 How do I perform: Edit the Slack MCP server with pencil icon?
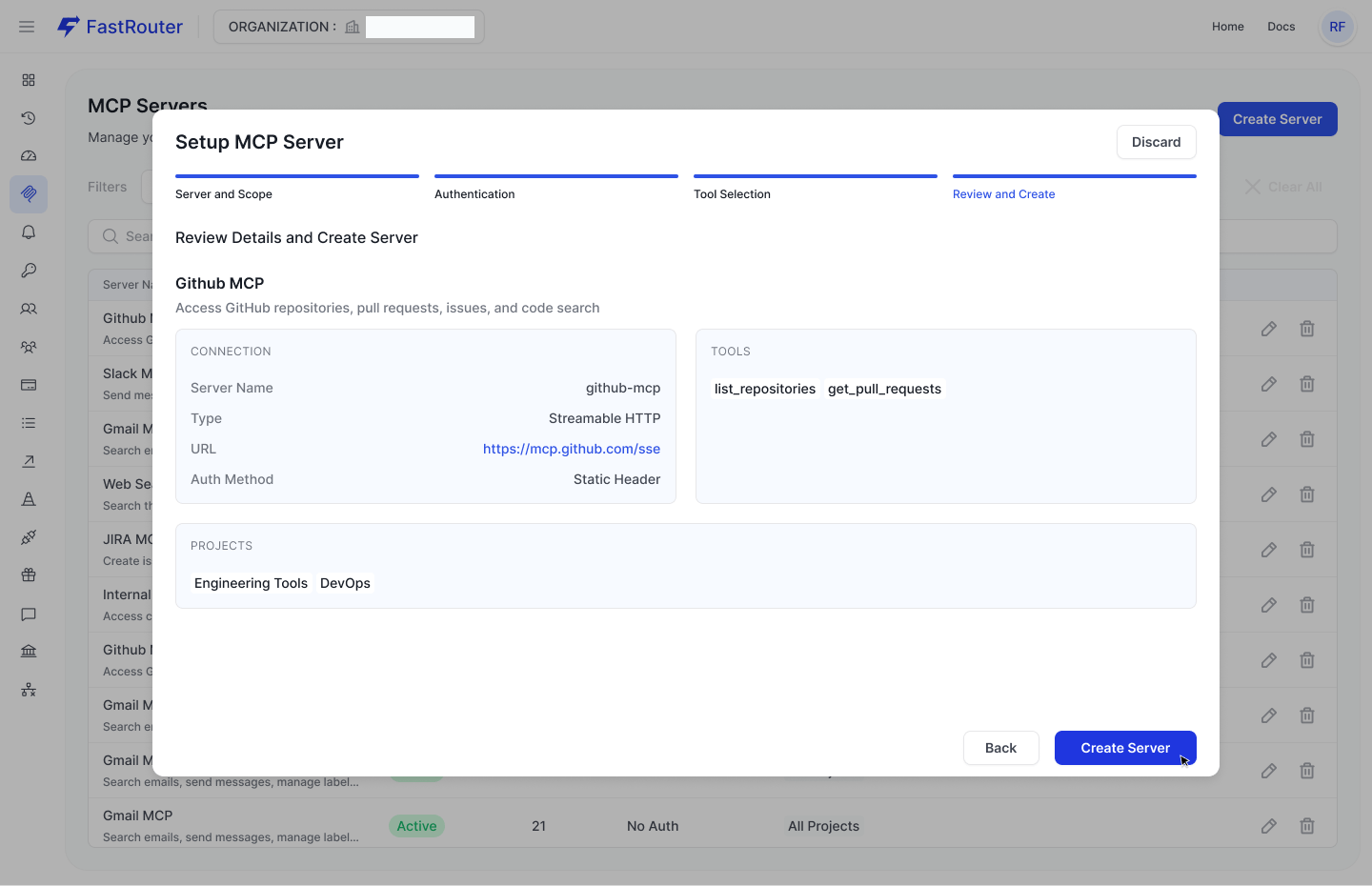(1268, 384)
